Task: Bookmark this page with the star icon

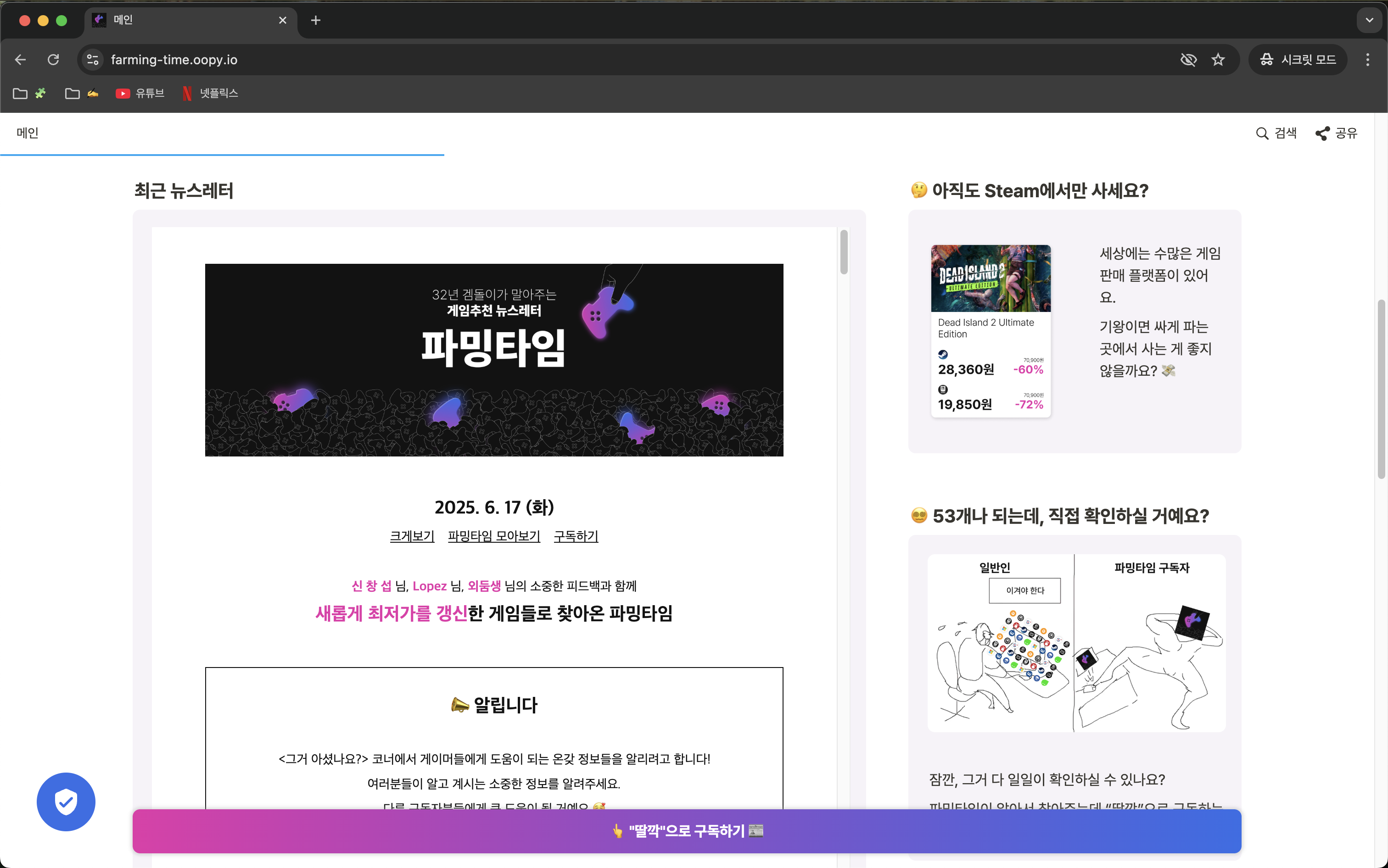Action: coord(1218,60)
